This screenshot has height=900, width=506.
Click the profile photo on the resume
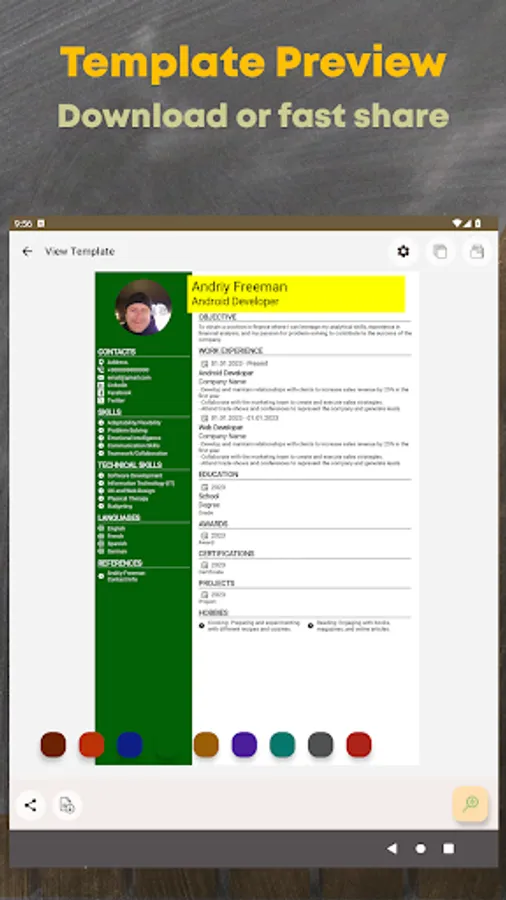click(143, 307)
